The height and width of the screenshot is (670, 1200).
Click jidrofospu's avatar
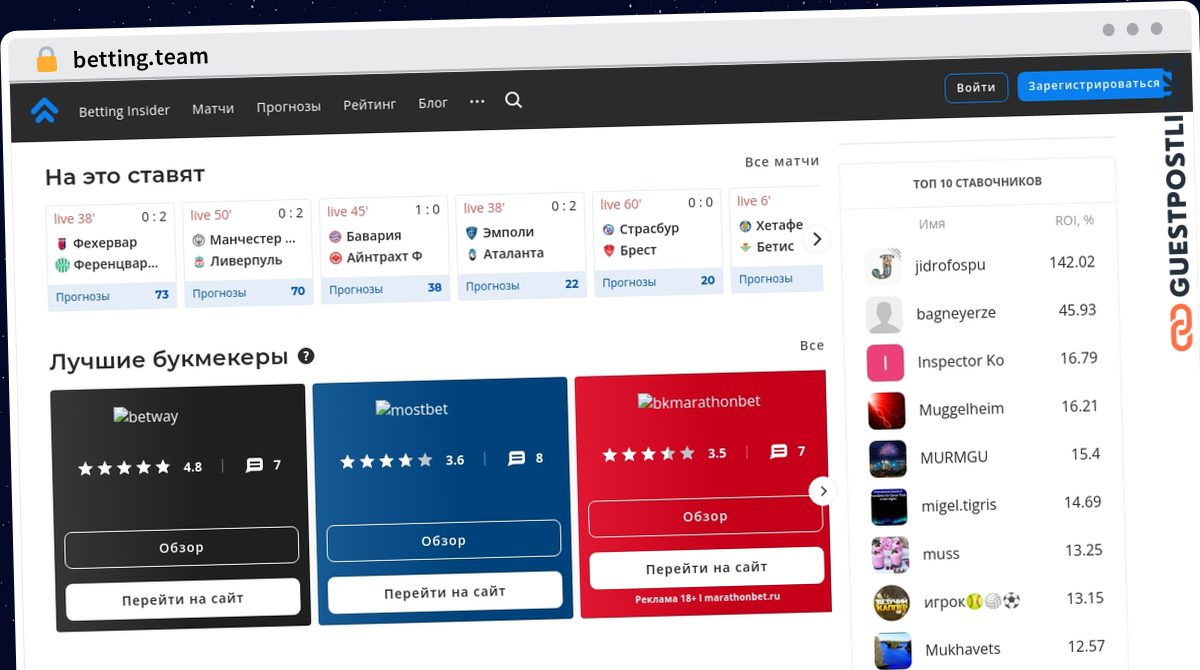(x=883, y=267)
